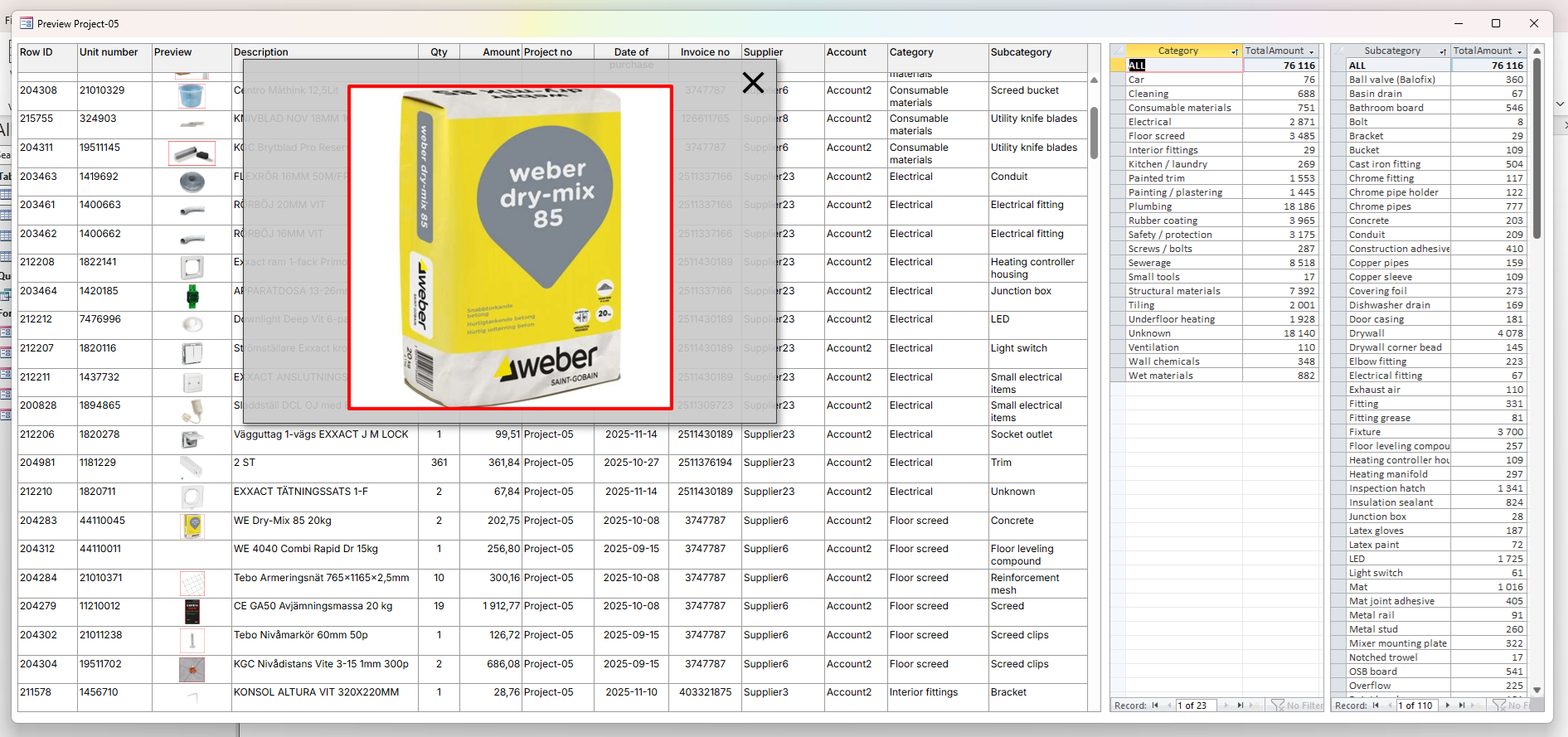The width and height of the screenshot is (1568, 737).
Task: Open thumbnail for Socket outlet row 212206
Action: 192,439
